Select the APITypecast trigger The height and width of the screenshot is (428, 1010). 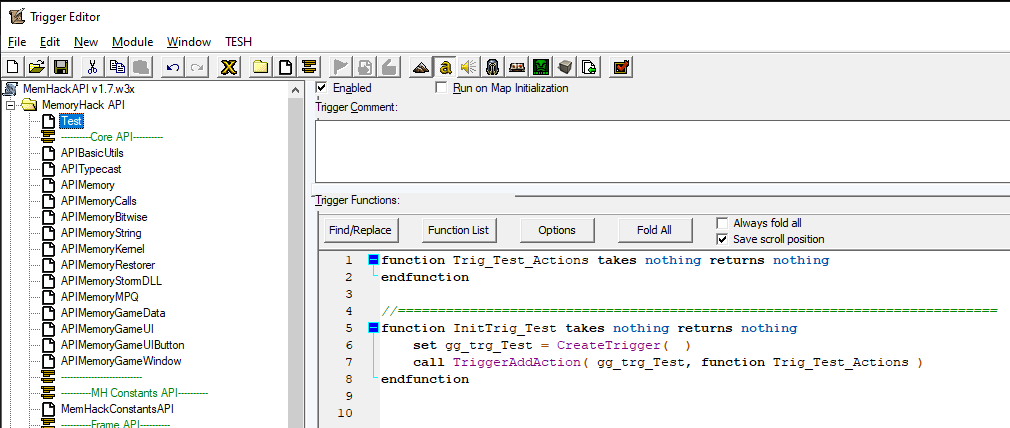tap(91, 169)
